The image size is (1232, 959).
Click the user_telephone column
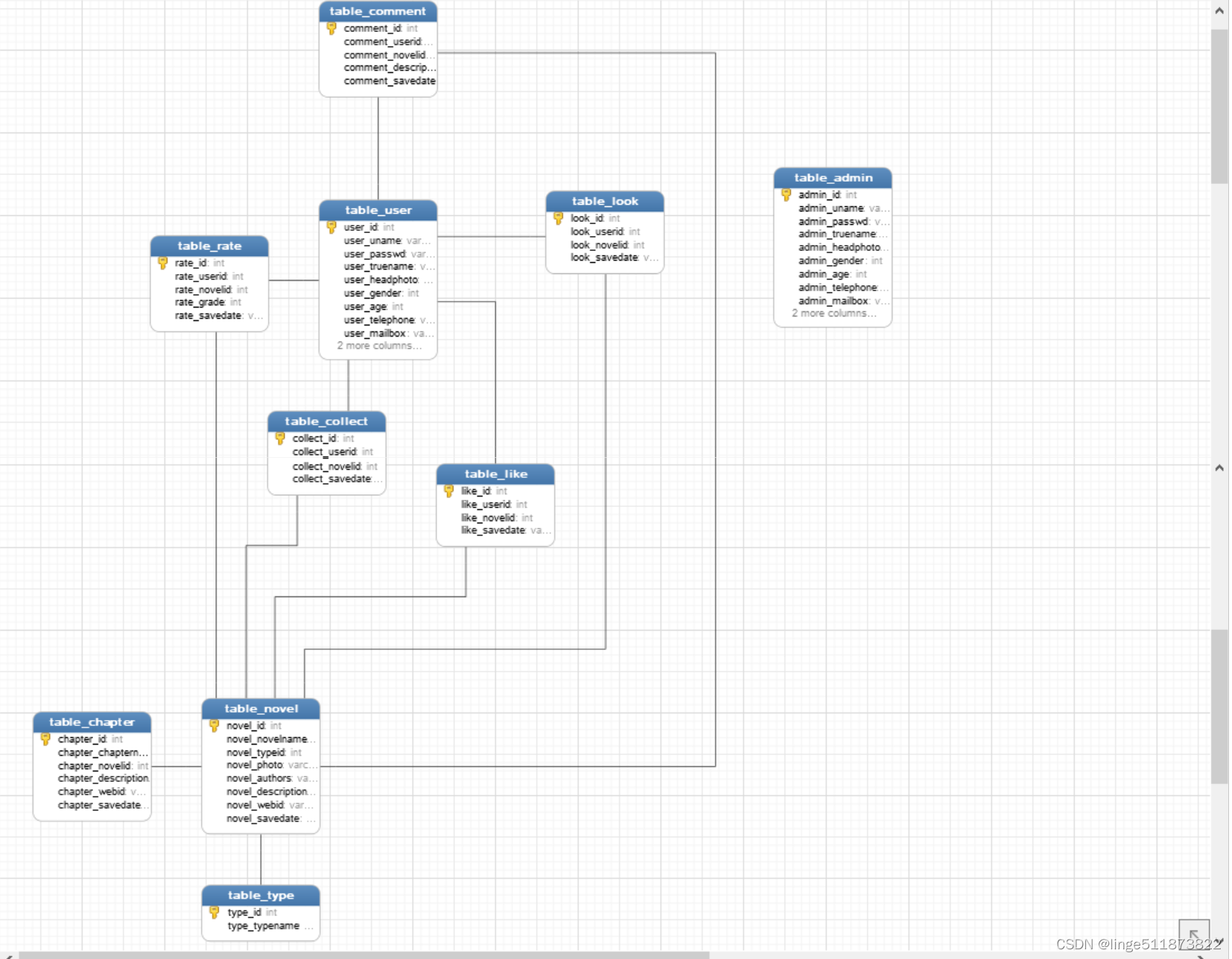pyautogui.click(x=388, y=320)
